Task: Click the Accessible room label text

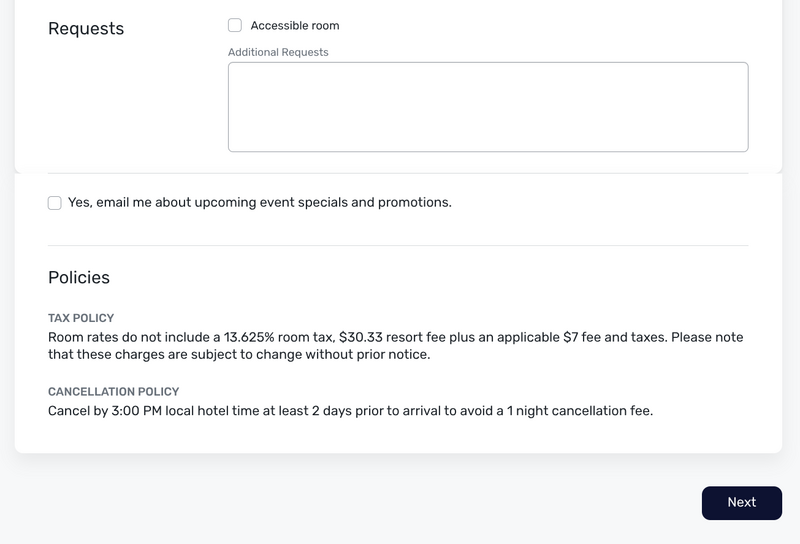Action: 294,25
